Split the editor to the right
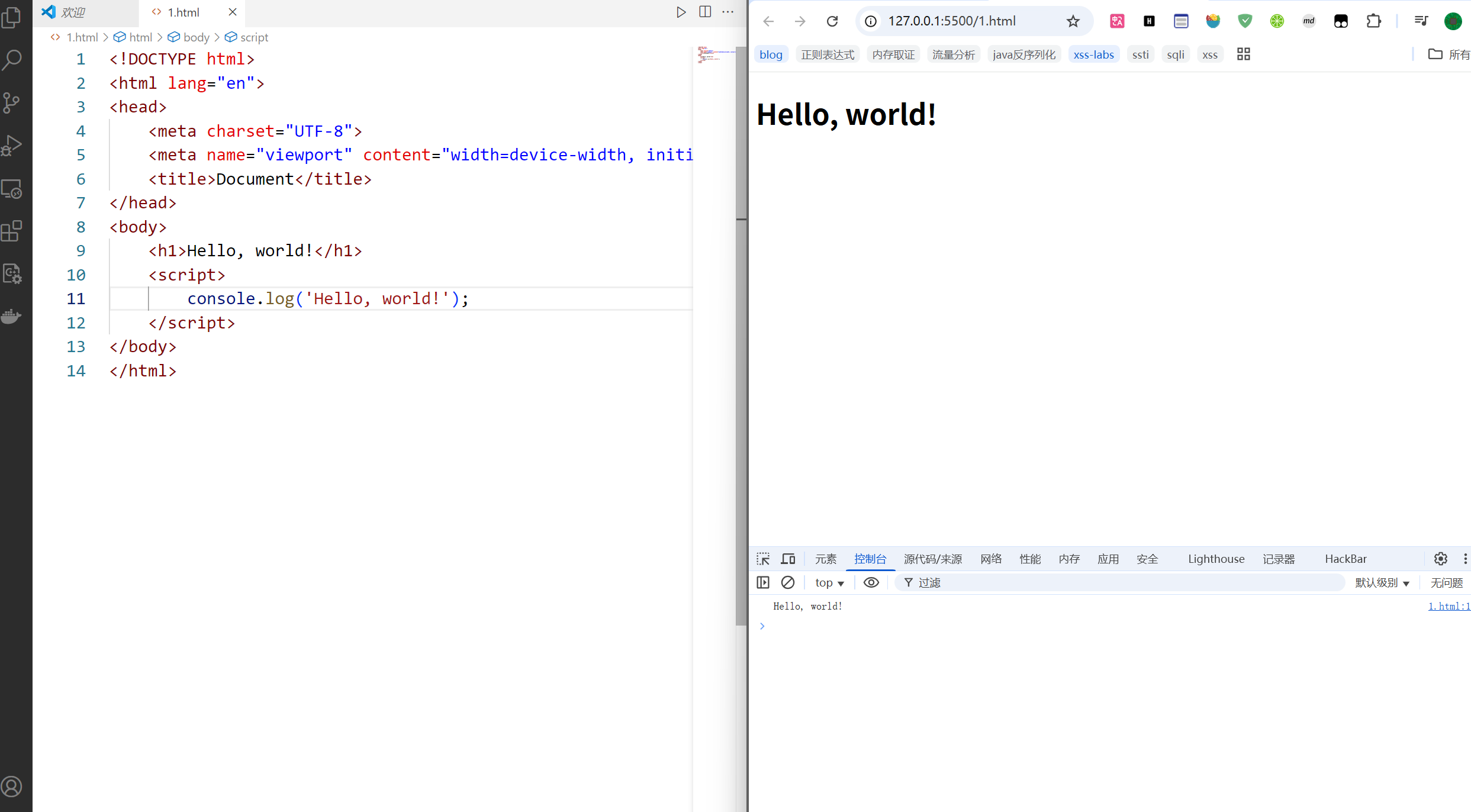 click(x=705, y=12)
